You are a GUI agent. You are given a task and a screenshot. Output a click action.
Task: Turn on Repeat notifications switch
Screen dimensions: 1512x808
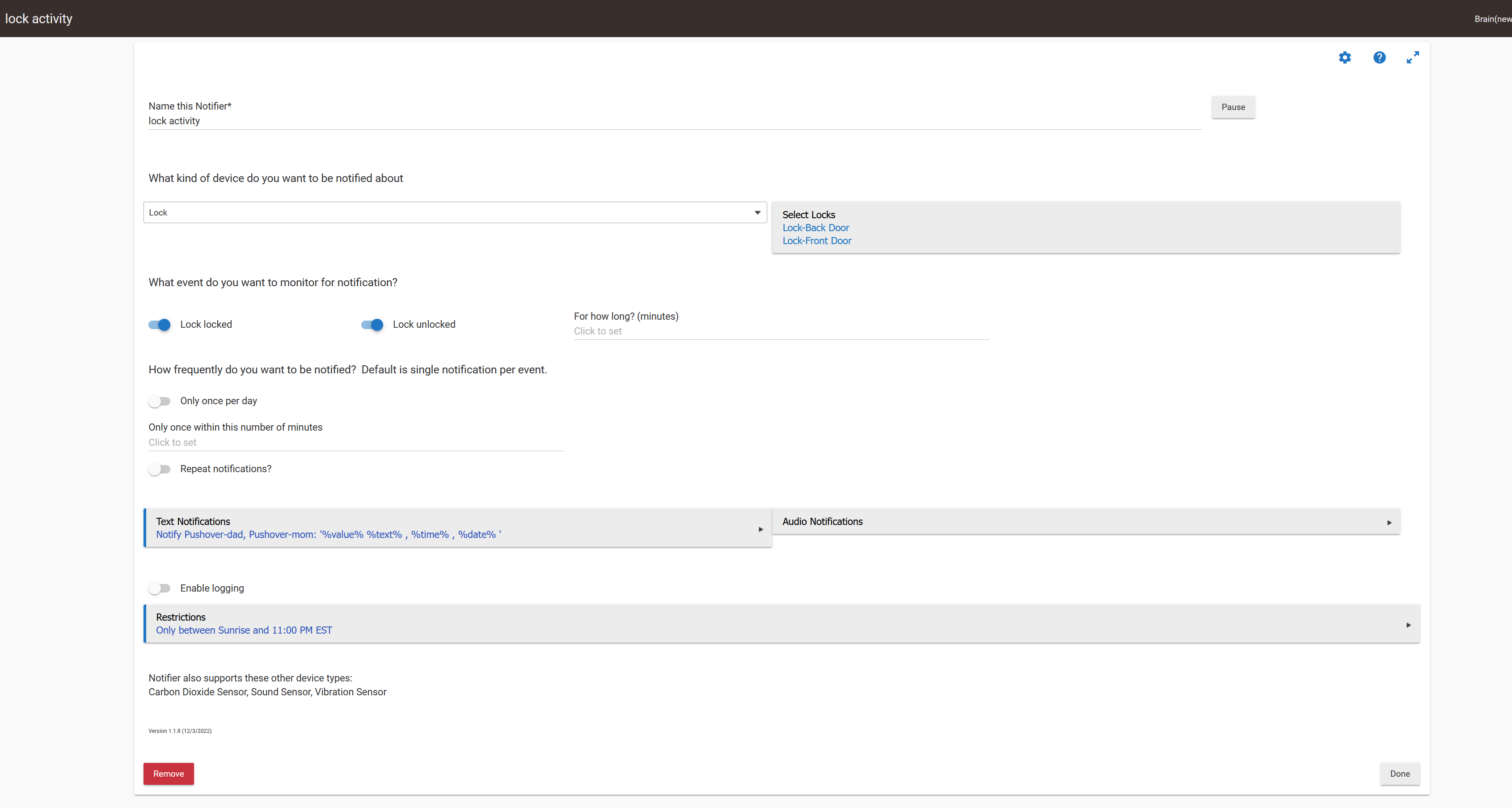click(x=160, y=469)
